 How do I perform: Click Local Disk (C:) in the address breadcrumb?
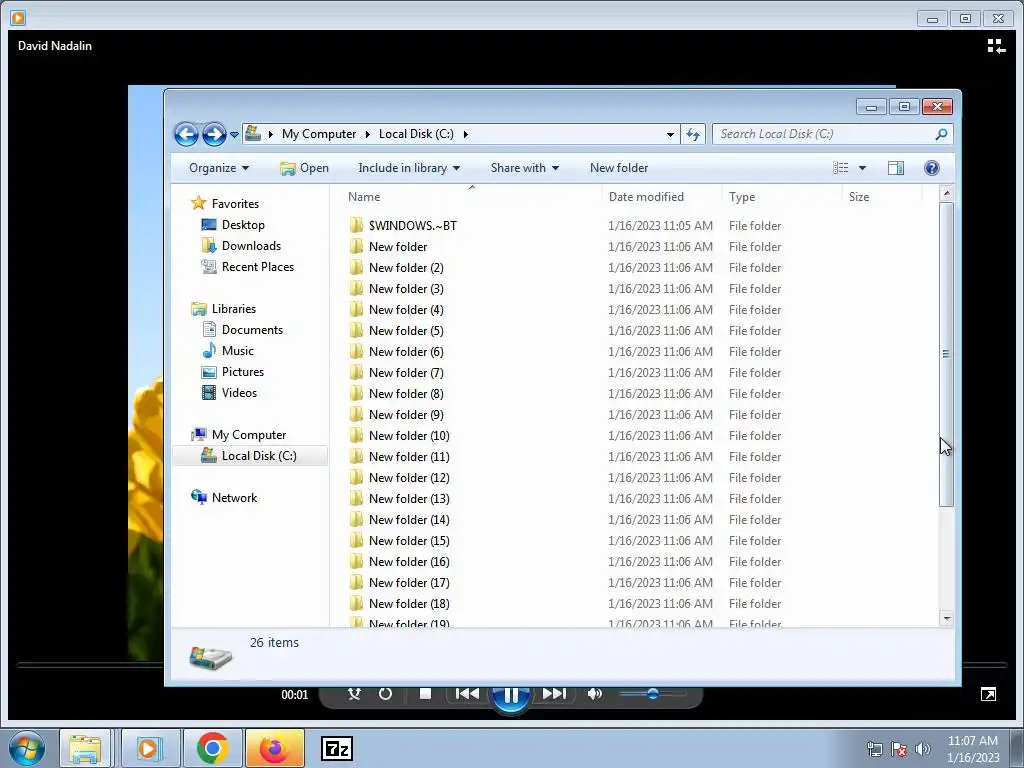point(416,134)
